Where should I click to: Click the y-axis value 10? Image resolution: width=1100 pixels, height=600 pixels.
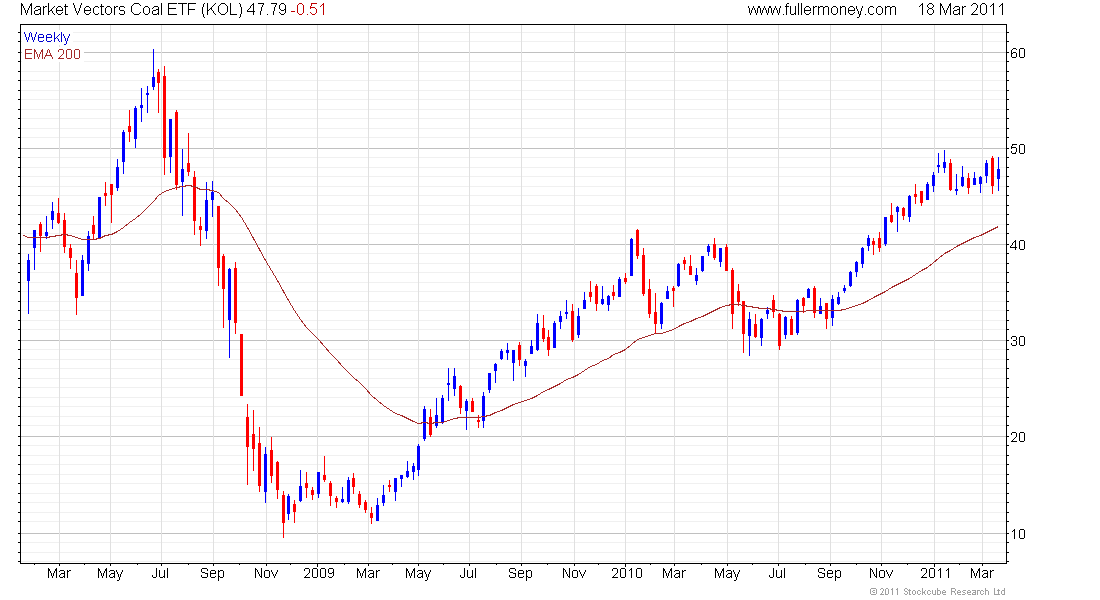(x=1018, y=534)
